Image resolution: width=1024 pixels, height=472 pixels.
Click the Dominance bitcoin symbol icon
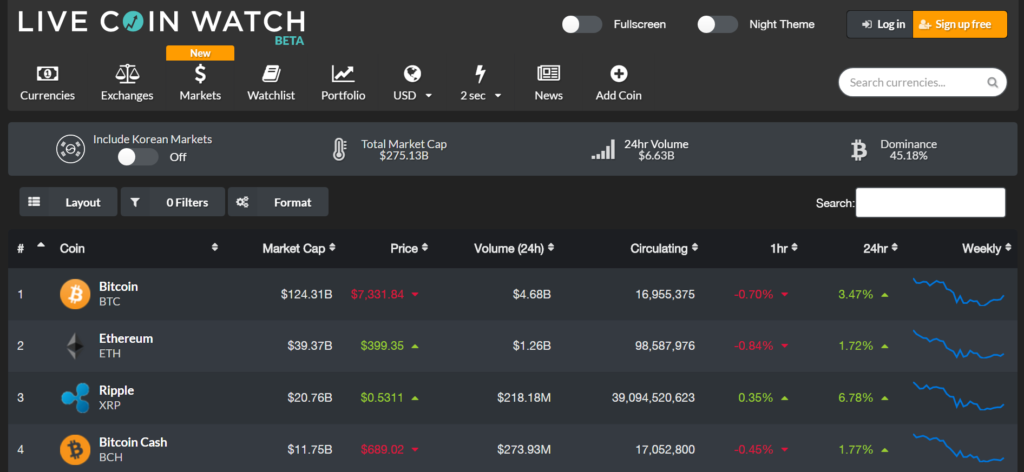[x=859, y=149]
